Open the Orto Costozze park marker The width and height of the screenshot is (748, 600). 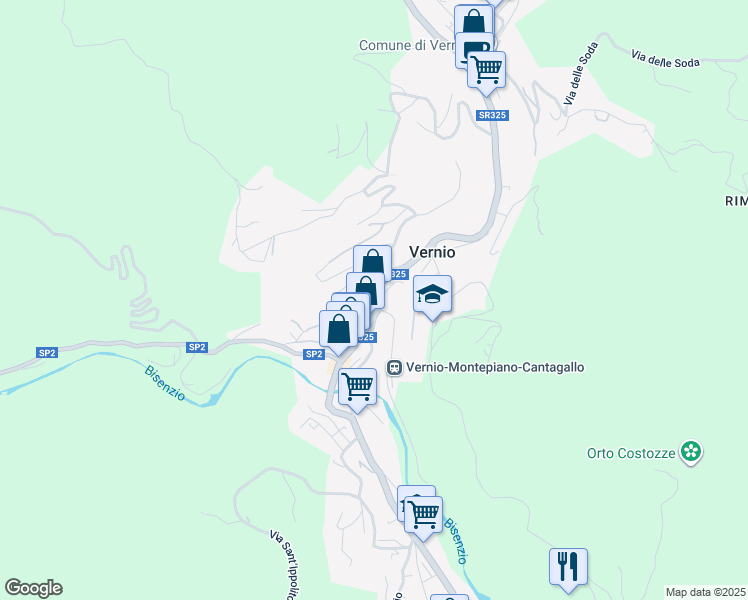(691, 452)
